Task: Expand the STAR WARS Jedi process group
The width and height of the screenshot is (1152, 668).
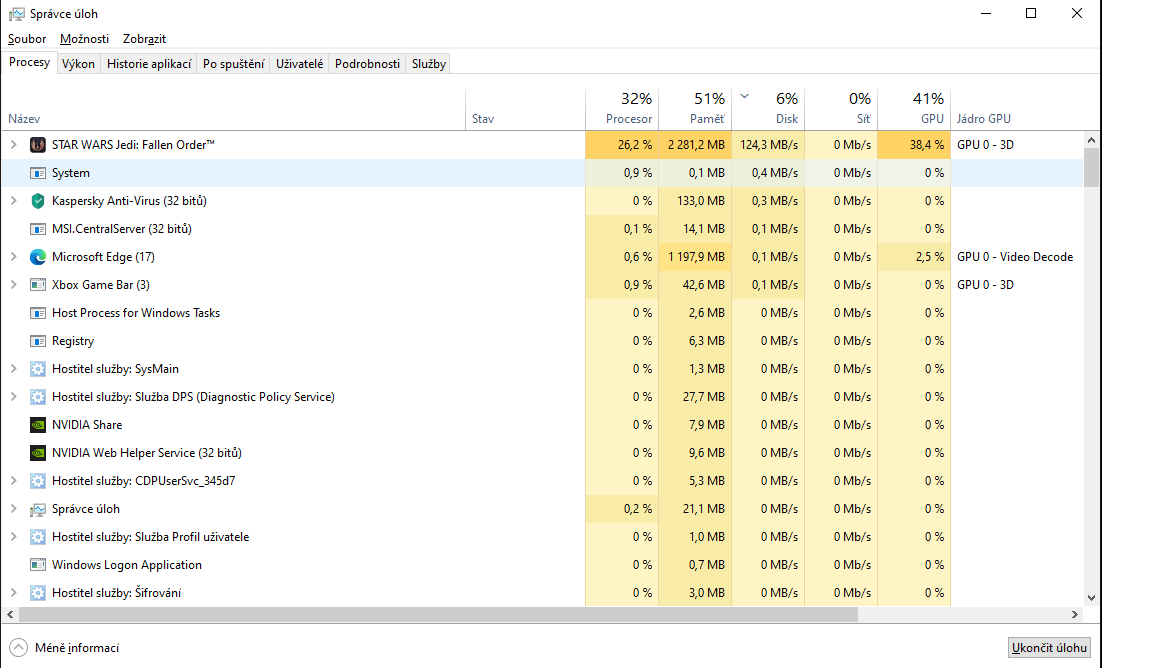Action: tap(13, 145)
